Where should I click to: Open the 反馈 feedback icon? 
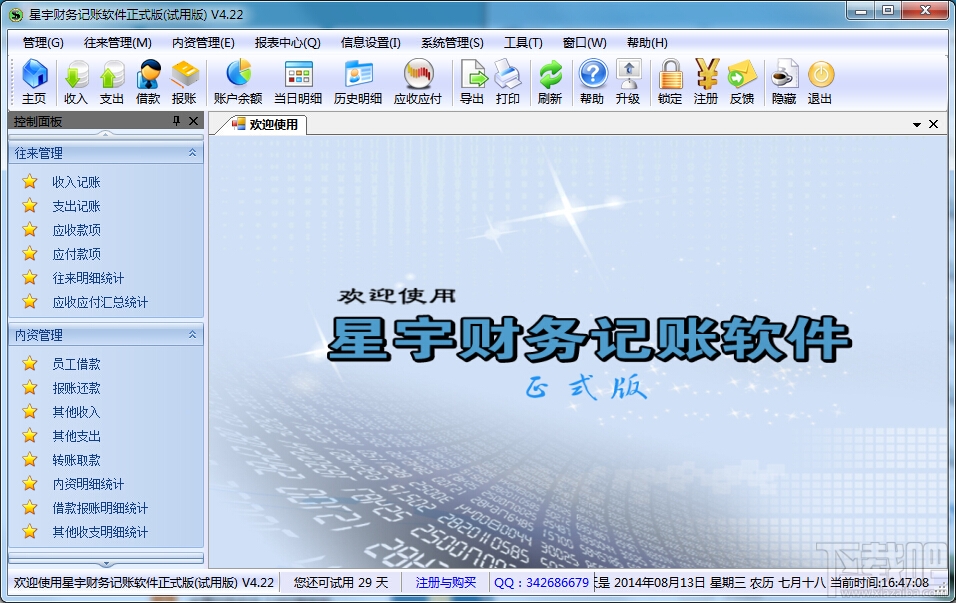coord(742,82)
